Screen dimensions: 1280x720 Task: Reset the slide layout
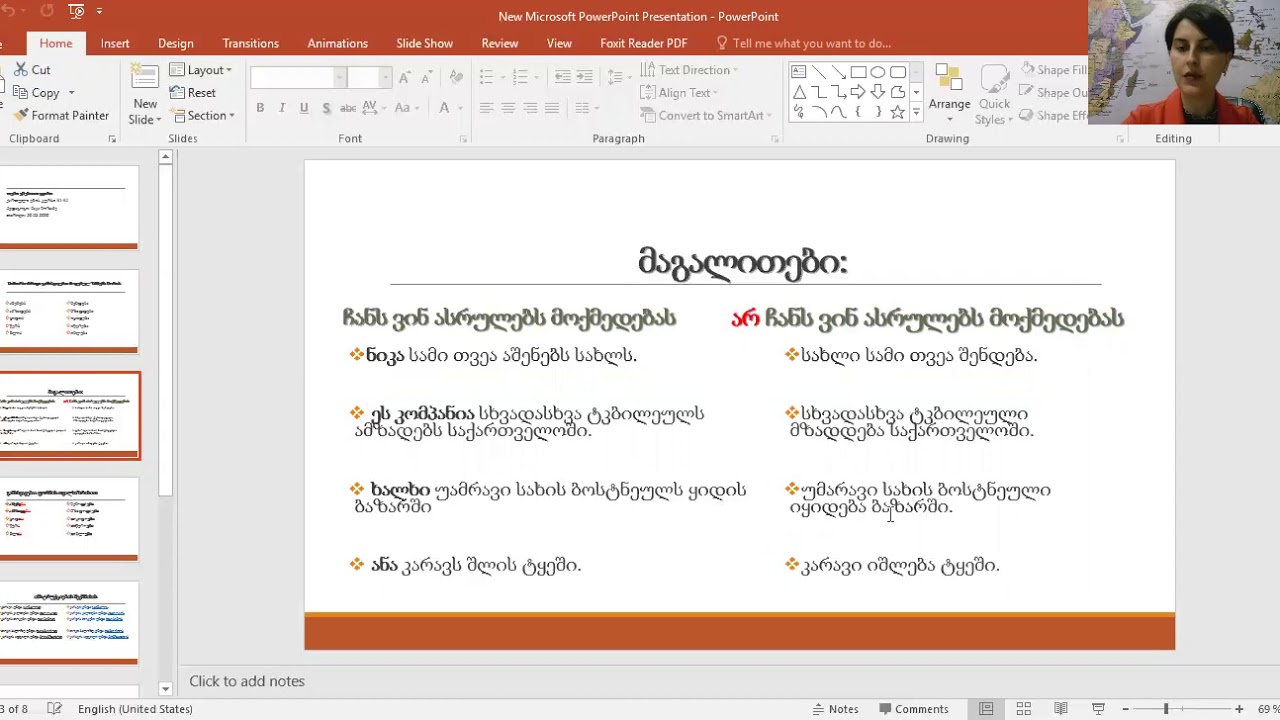point(192,93)
